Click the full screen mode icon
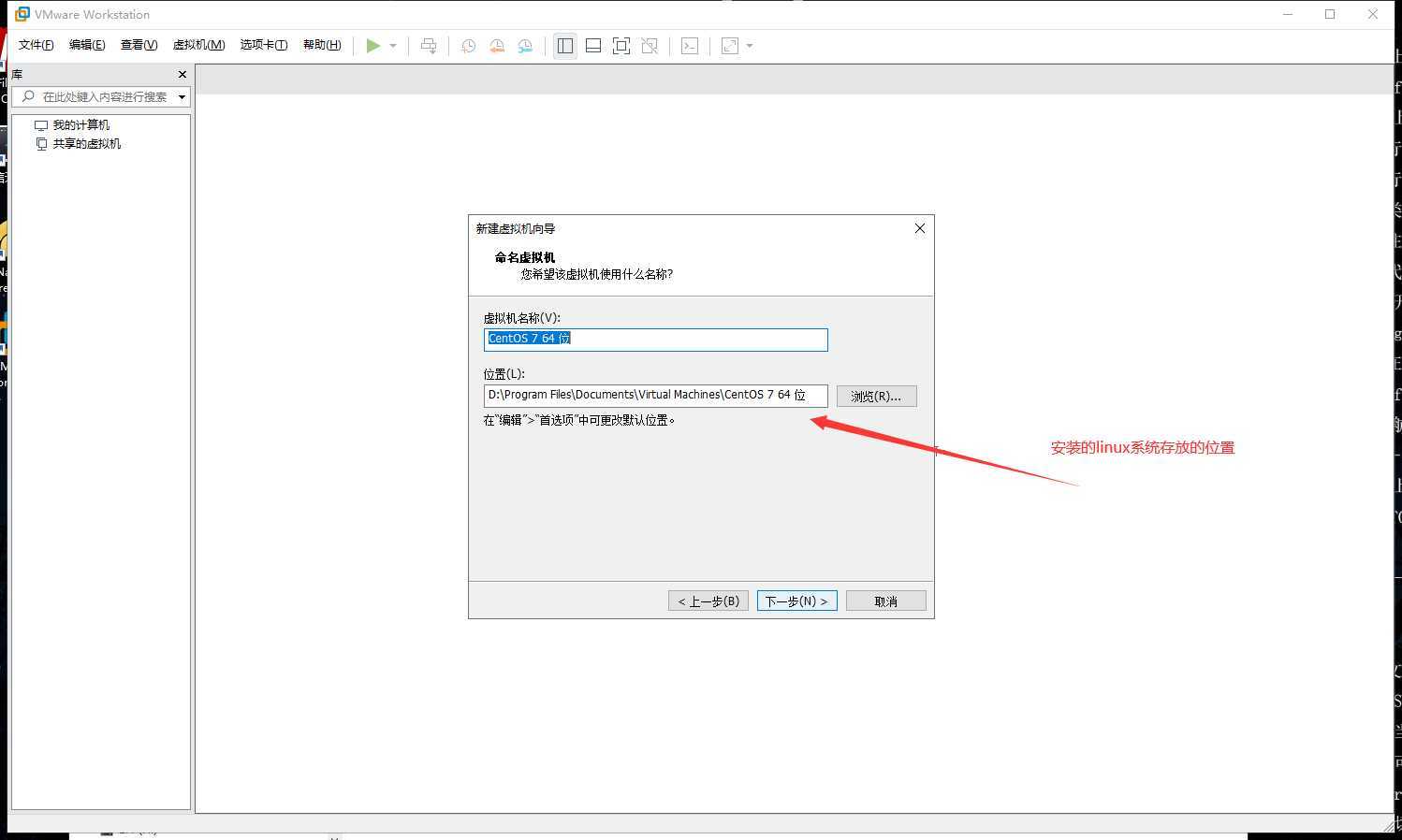 click(621, 46)
